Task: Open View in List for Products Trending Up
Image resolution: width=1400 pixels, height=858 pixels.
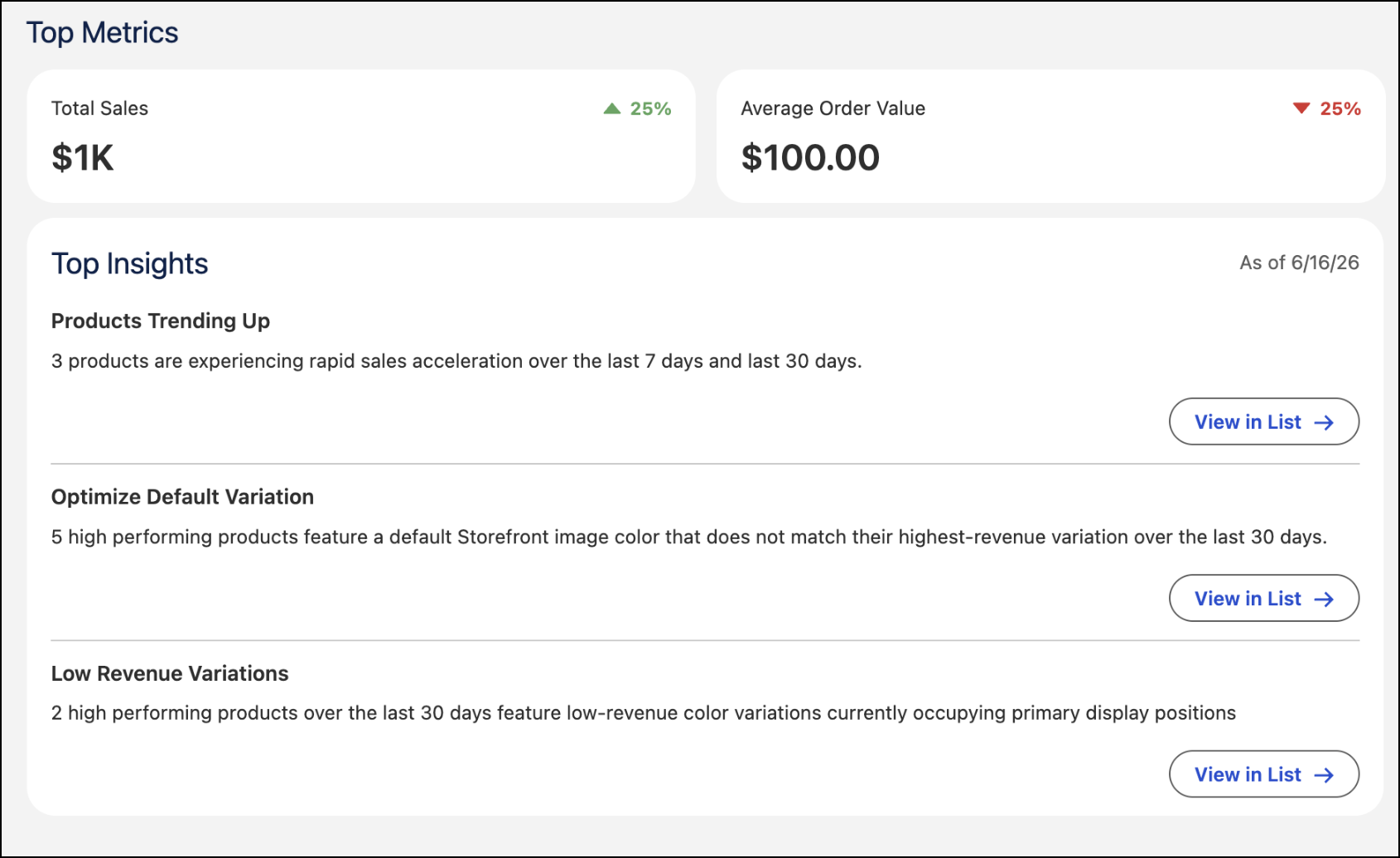Action: tap(1263, 422)
